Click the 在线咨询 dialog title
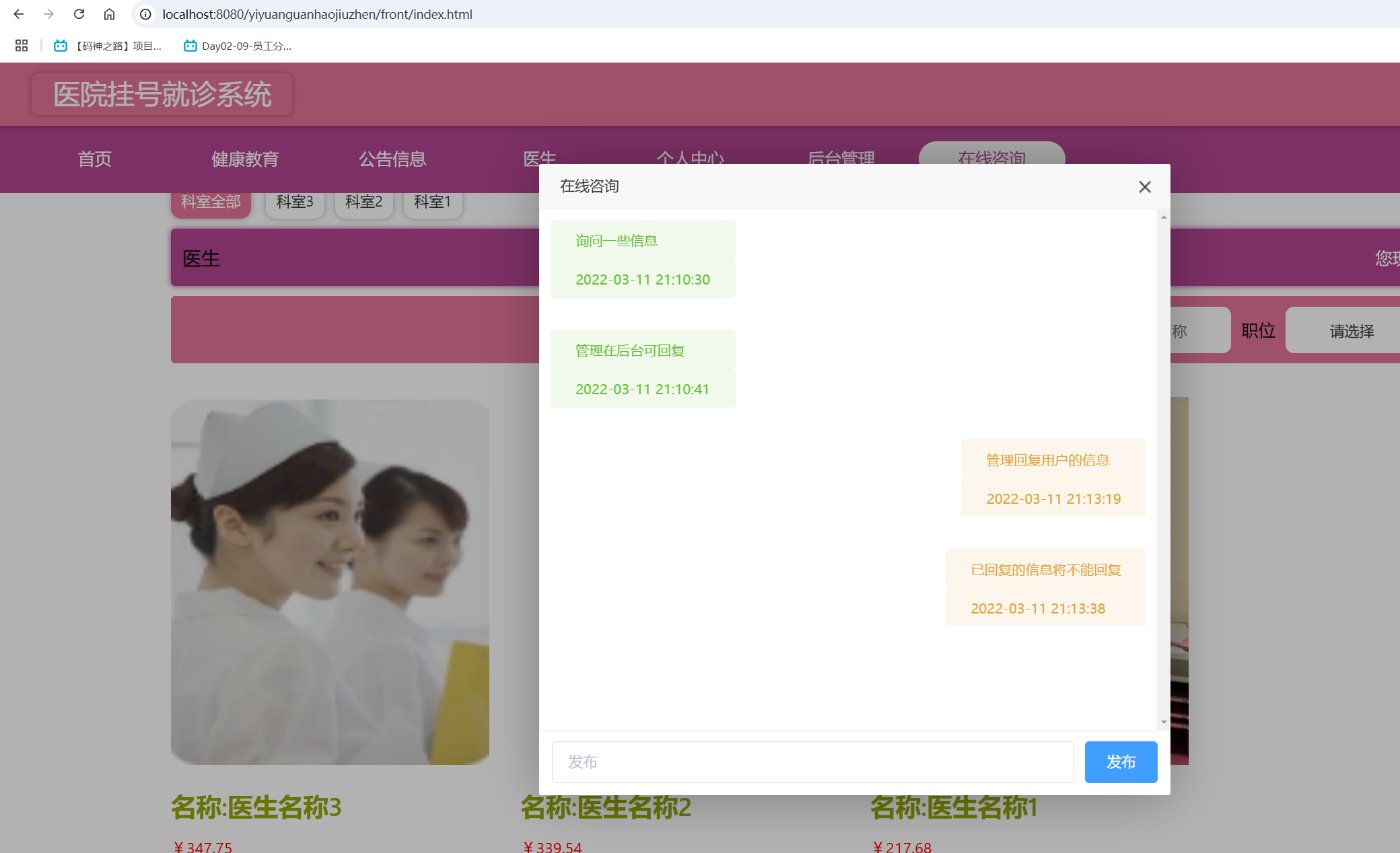 pyautogui.click(x=590, y=186)
